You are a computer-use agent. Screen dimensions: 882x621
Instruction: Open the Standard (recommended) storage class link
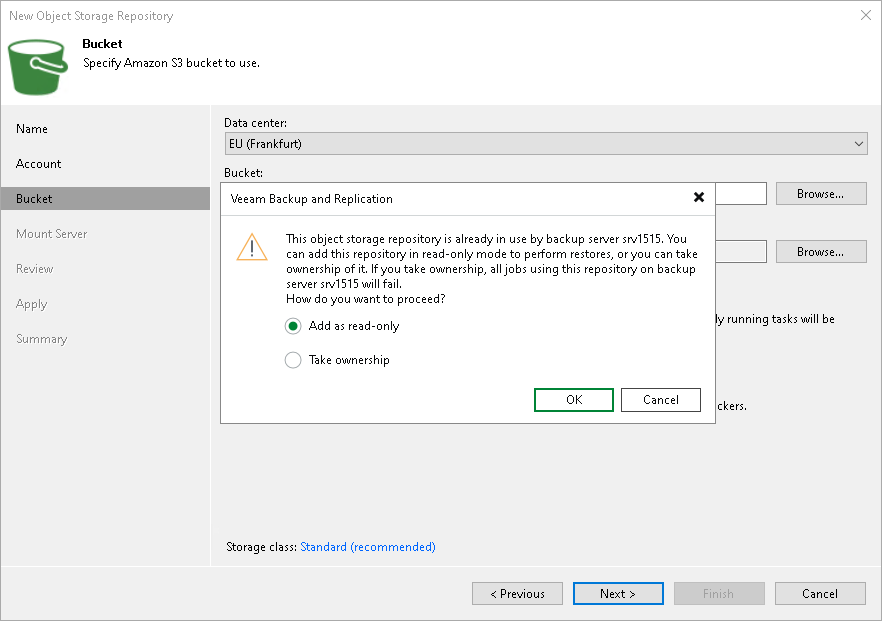tap(368, 547)
